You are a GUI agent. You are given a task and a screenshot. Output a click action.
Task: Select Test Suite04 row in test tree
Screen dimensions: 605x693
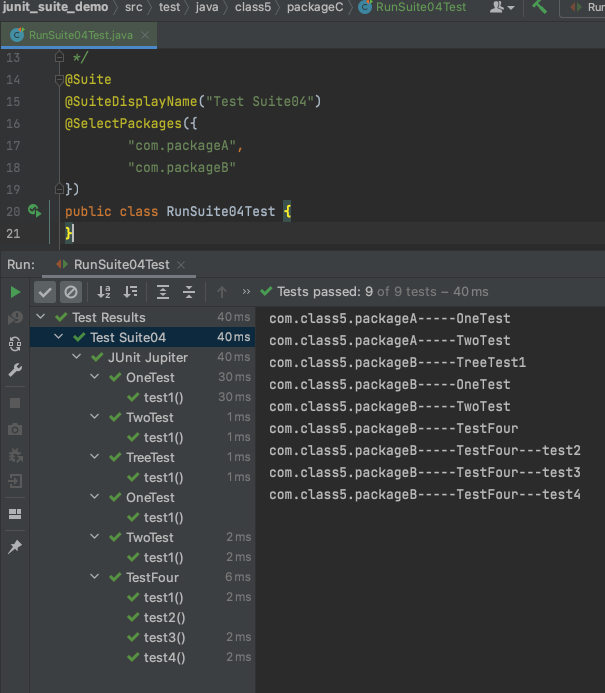142,337
